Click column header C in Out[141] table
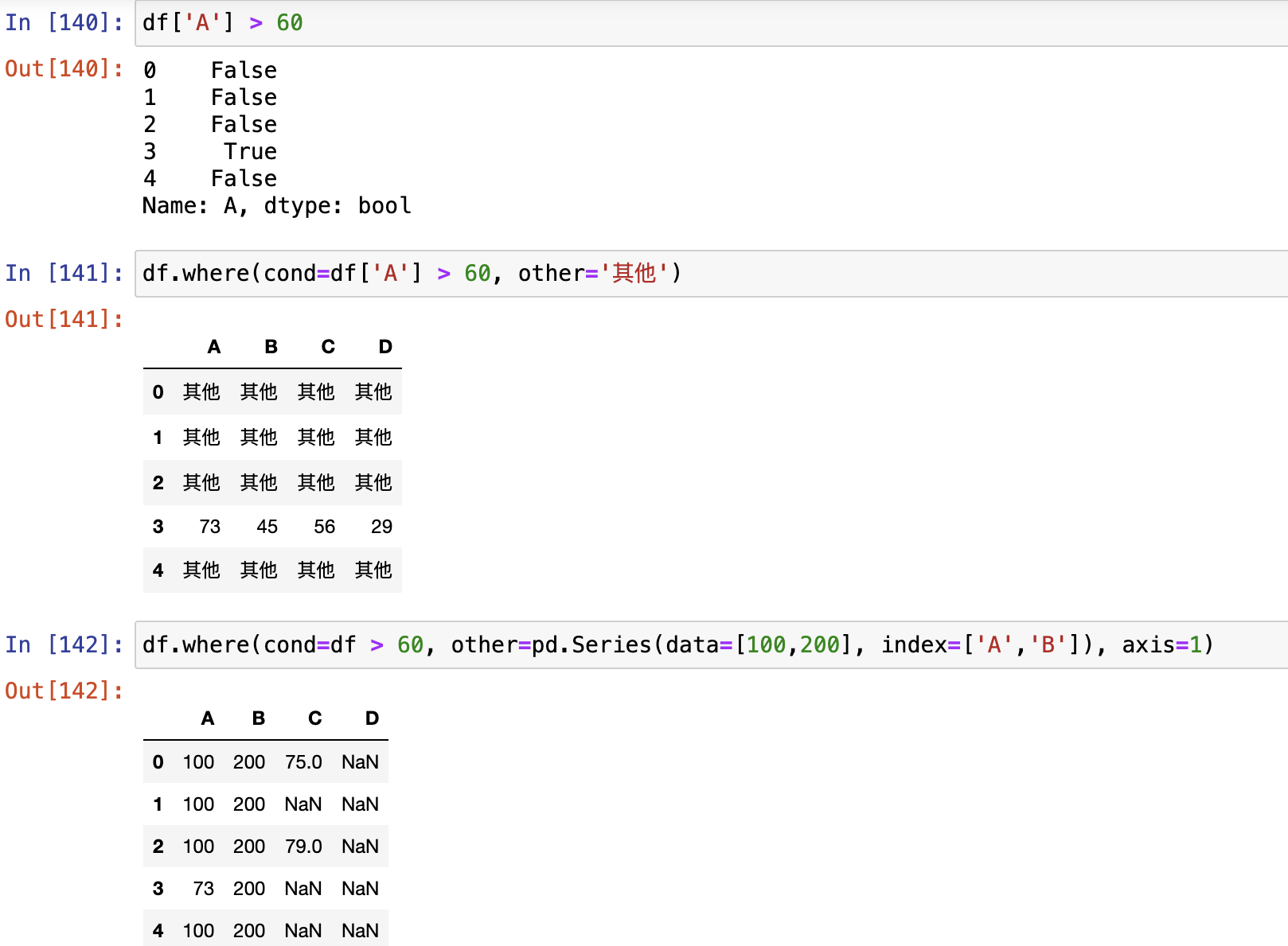1288x946 pixels. click(x=328, y=347)
